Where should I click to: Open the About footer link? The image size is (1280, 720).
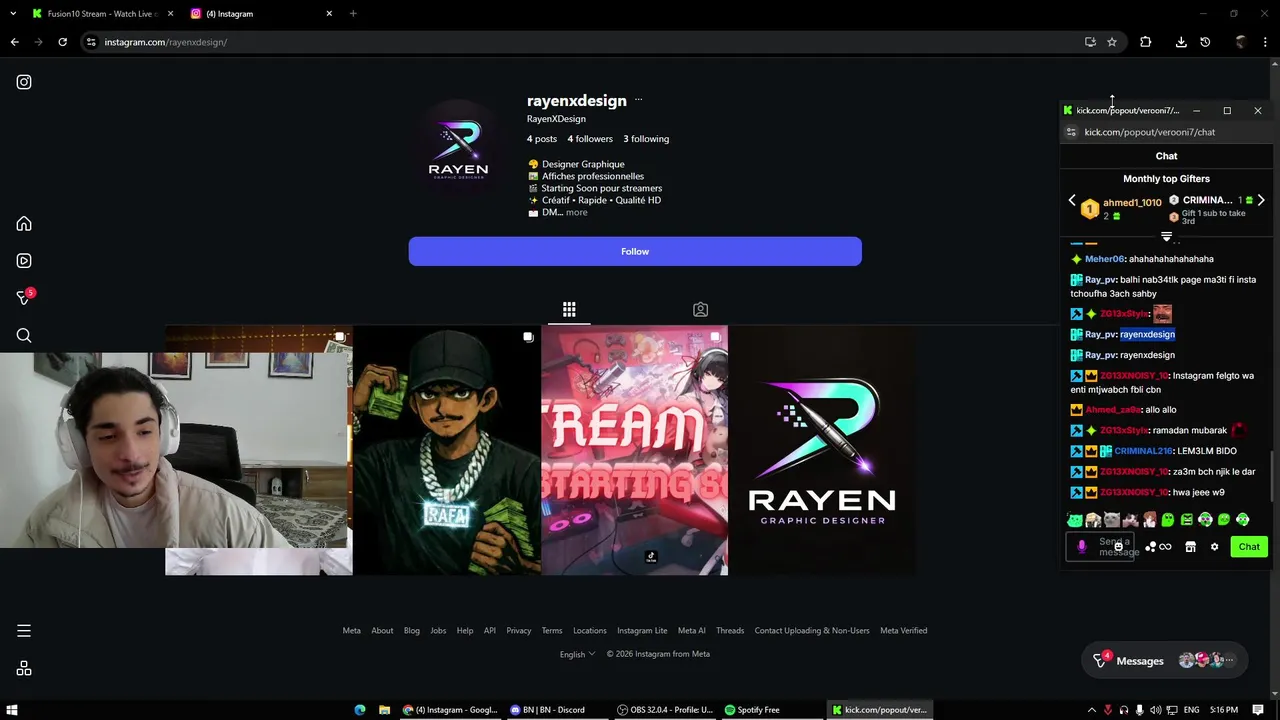[x=382, y=631]
